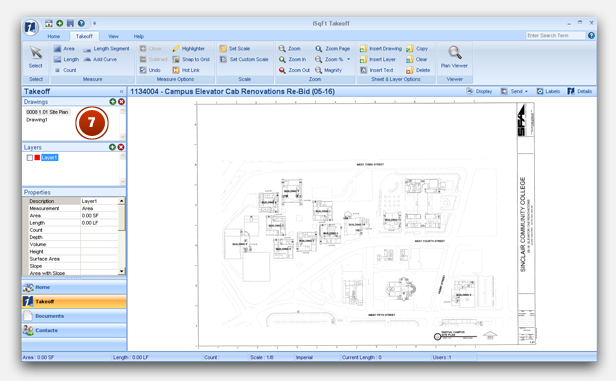Viewport: 616px width, 381px height.
Task: Click the Measurement value Area cell
Action: coord(99,209)
